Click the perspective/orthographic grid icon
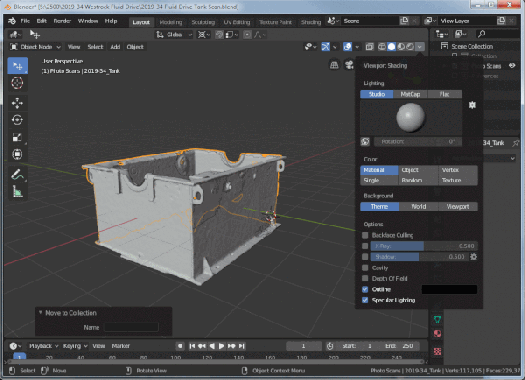525x380 pixels. tap(334, 65)
